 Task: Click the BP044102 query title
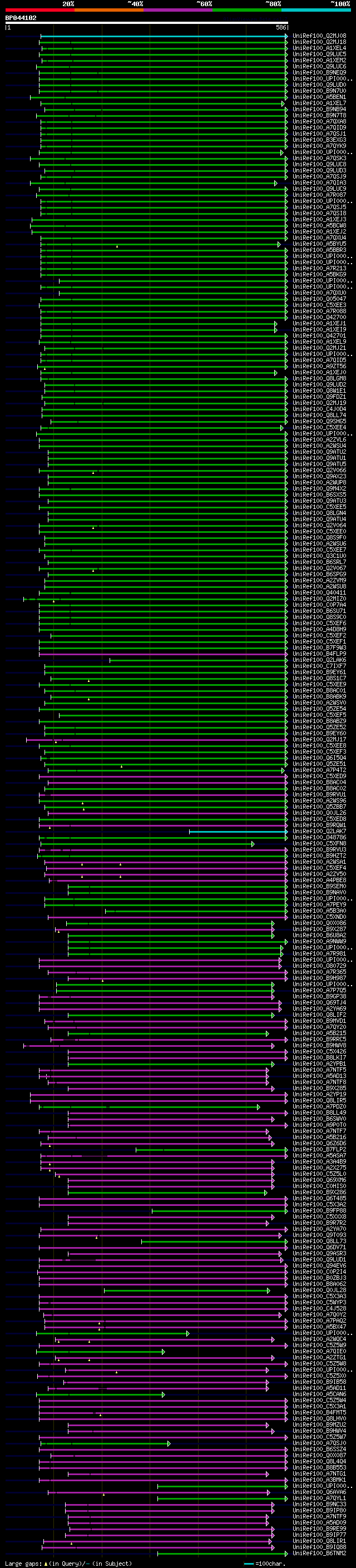[x=21, y=18]
